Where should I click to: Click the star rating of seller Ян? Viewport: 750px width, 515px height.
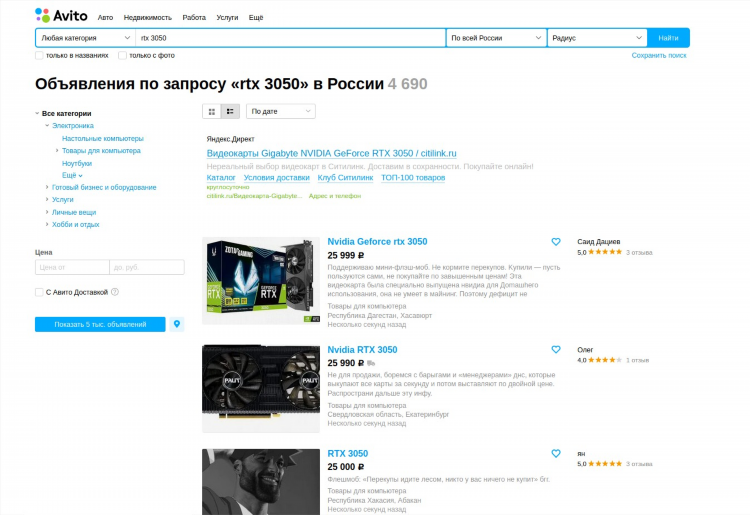(x=605, y=463)
